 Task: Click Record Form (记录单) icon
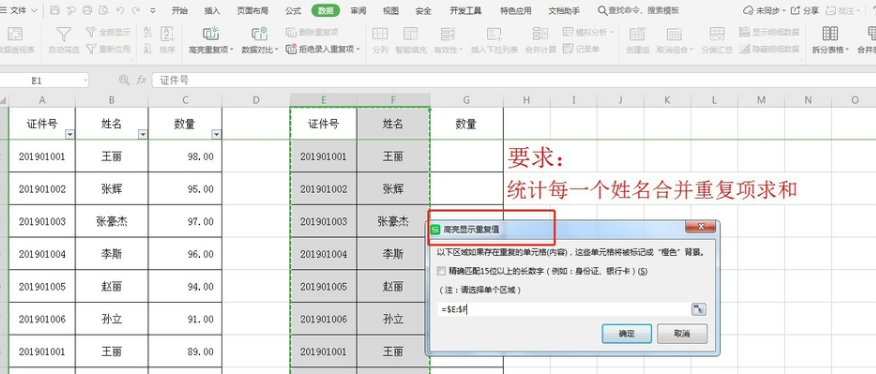coord(568,49)
